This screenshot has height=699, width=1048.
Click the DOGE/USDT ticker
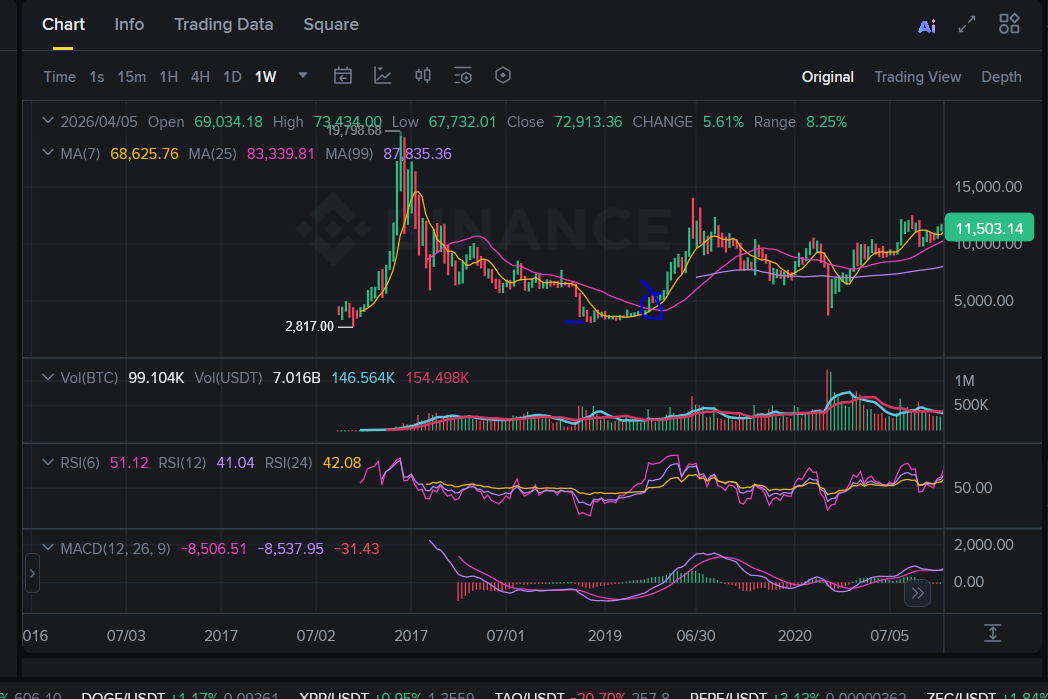[123, 695]
